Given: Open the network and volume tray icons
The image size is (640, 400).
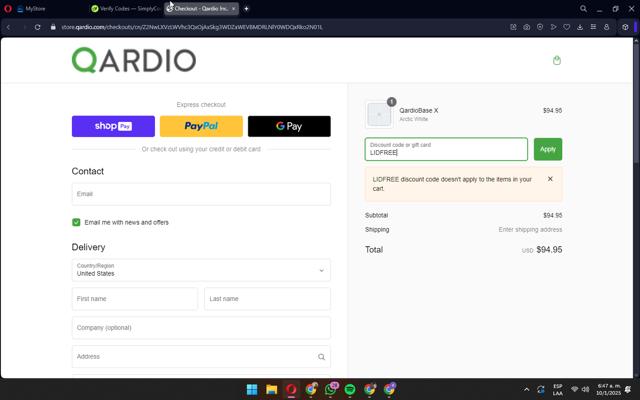Looking at the screenshot, I should (x=580, y=389).
